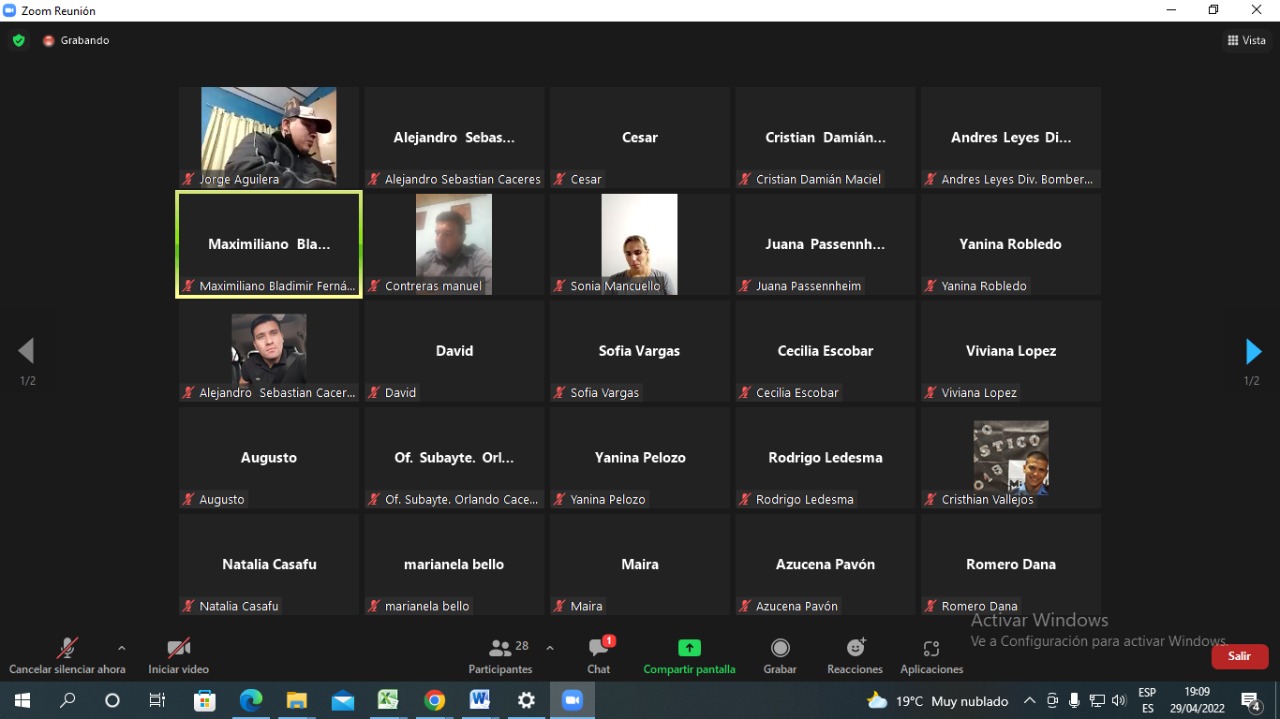Image resolution: width=1280 pixels, height=719 pixels.
Task: Select Jorge Aguilera's video tile
Action: point(269,137)
